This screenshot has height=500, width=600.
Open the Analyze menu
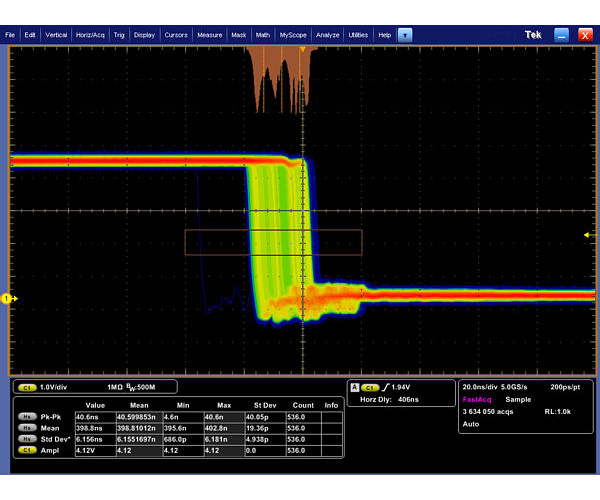click(328, 35)
